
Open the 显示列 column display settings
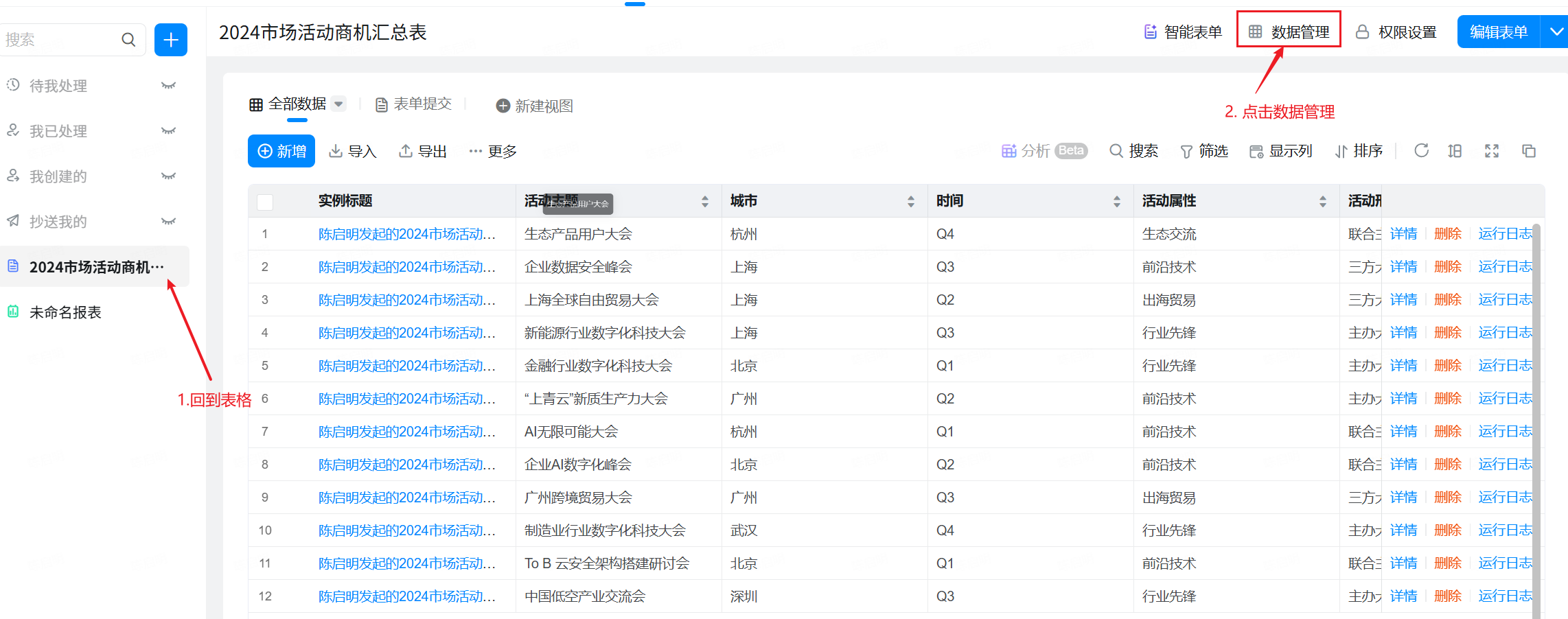coord(1280,151)
